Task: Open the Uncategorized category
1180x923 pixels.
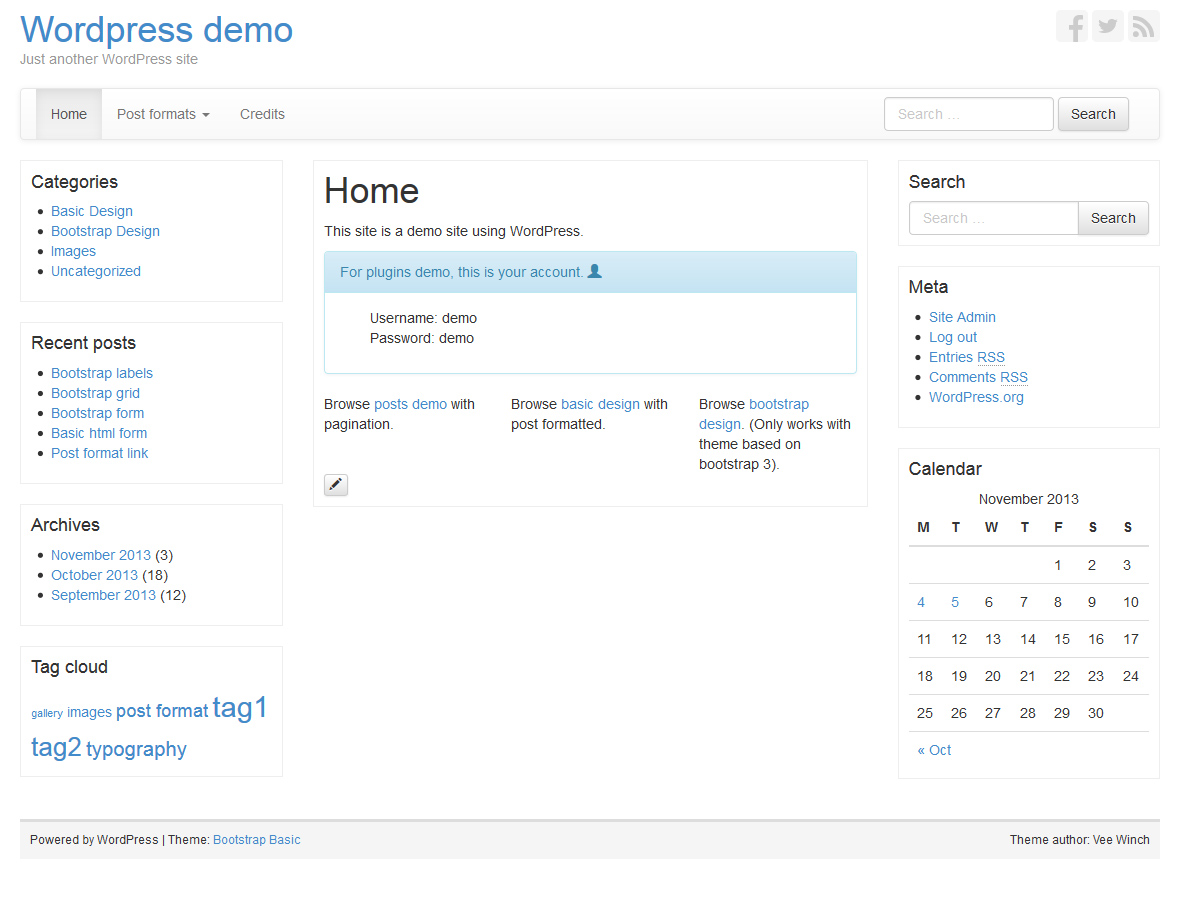Action: 96,271
